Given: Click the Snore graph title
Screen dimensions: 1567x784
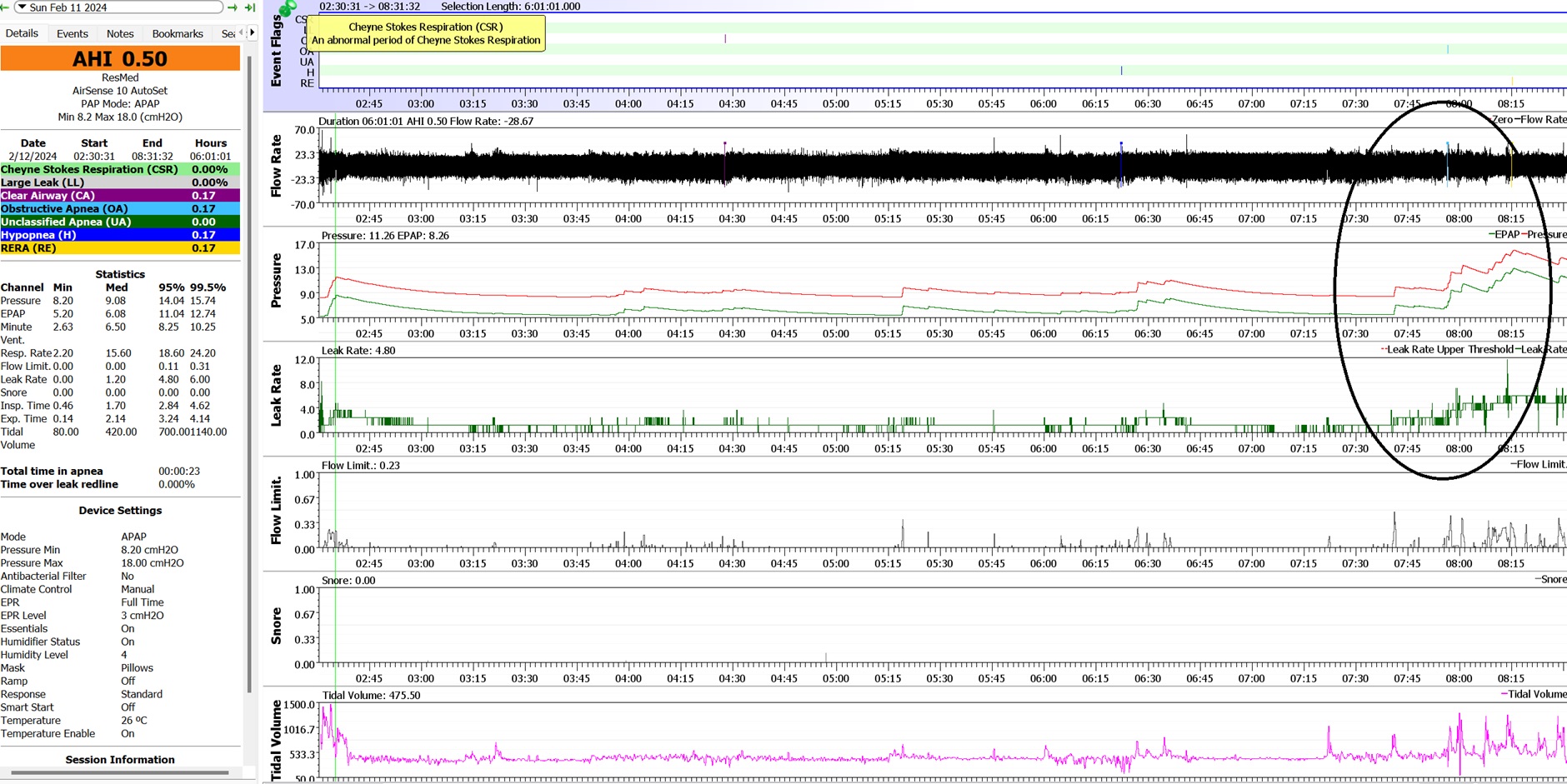Looking at the screenshot, I should [276, 626].
